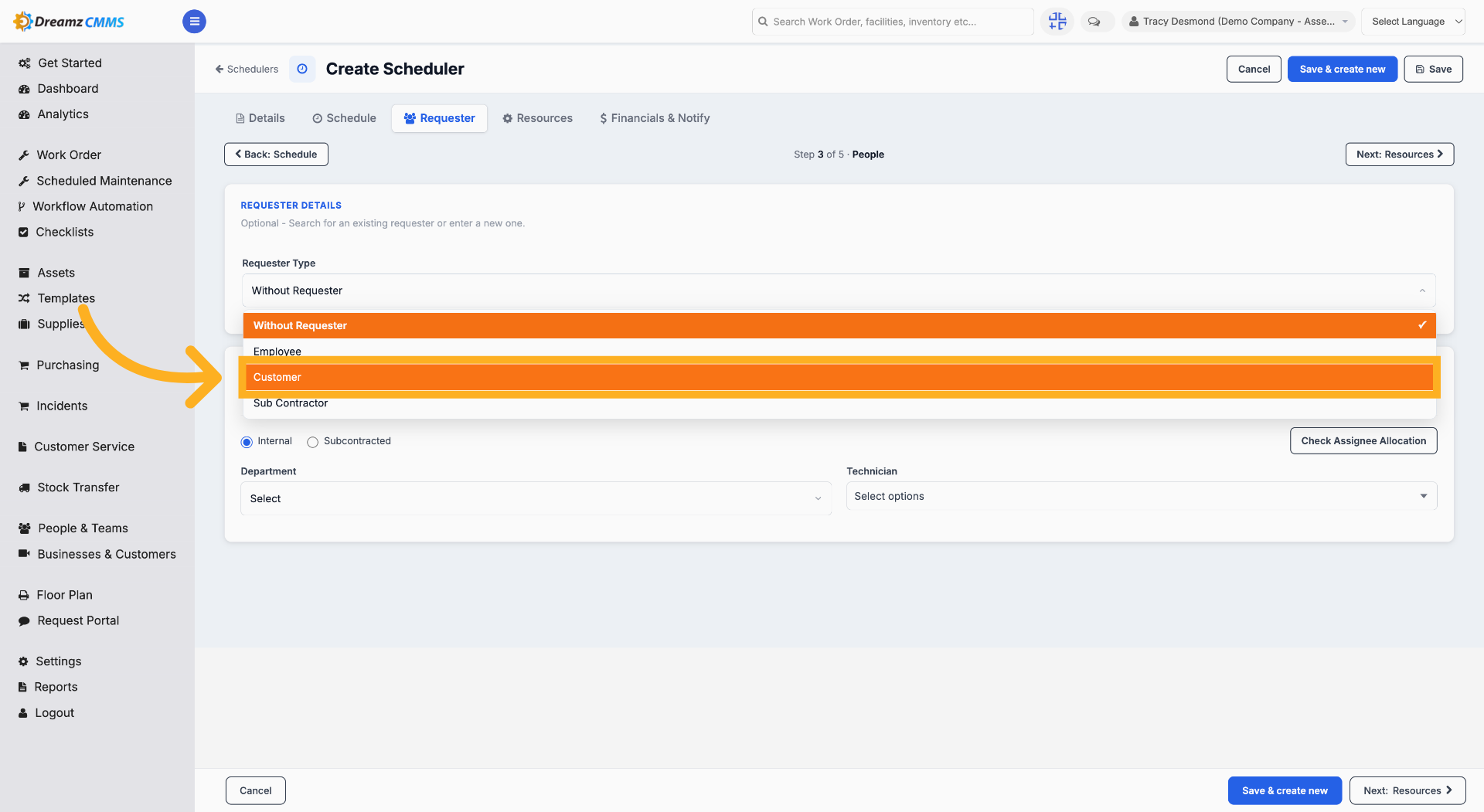Collapse the Requester Type dropdown
The width and height of the screenshot is (1484, 812).
839,290
